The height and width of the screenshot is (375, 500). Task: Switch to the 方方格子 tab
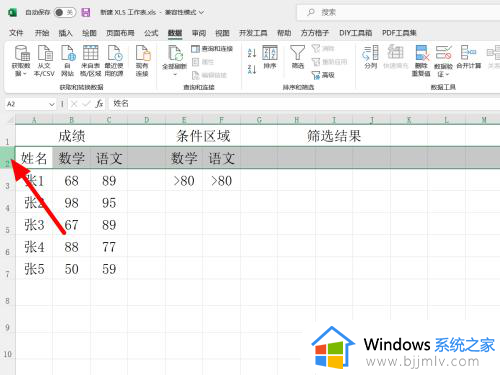click(x=315, y=33)
